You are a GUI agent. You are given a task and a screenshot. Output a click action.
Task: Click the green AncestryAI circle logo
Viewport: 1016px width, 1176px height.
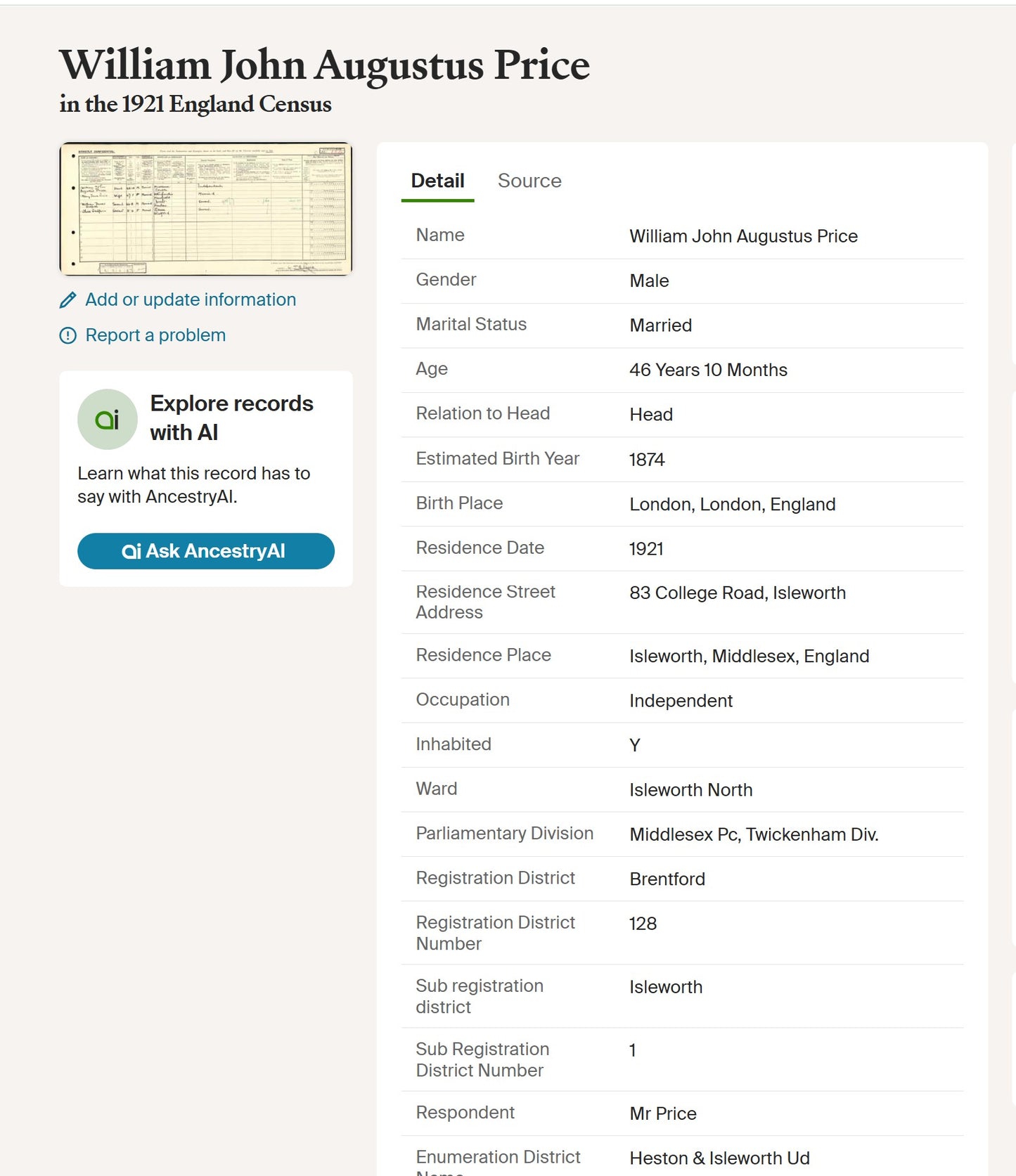click(107, 420)
